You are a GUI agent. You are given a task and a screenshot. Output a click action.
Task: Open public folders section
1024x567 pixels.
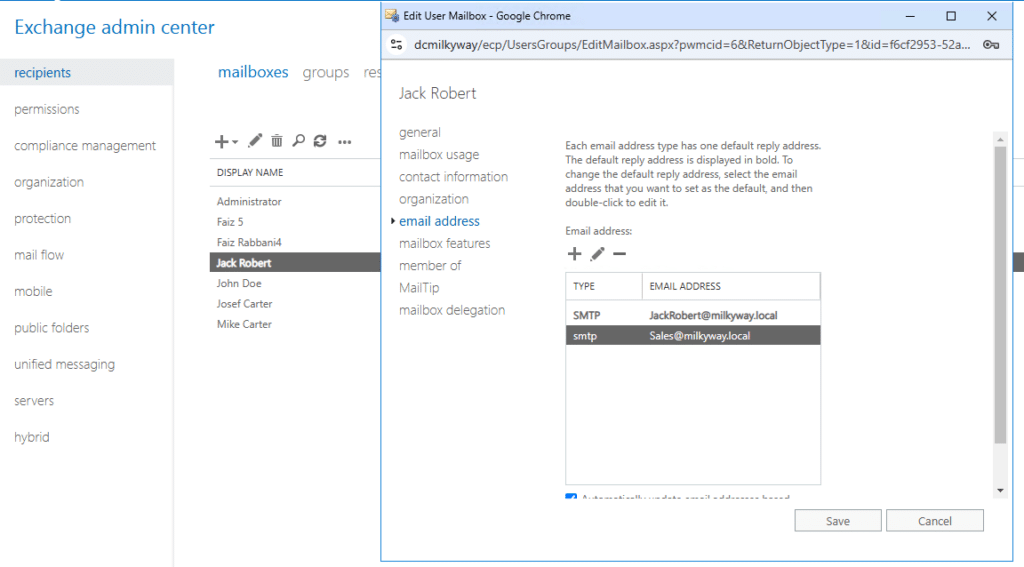point(52,328)
